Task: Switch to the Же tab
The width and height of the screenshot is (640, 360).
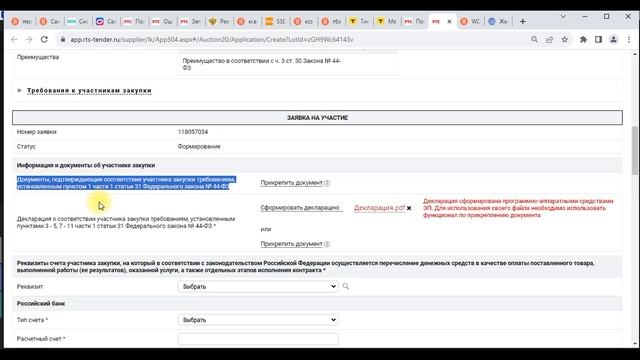Action: (498, 22)
